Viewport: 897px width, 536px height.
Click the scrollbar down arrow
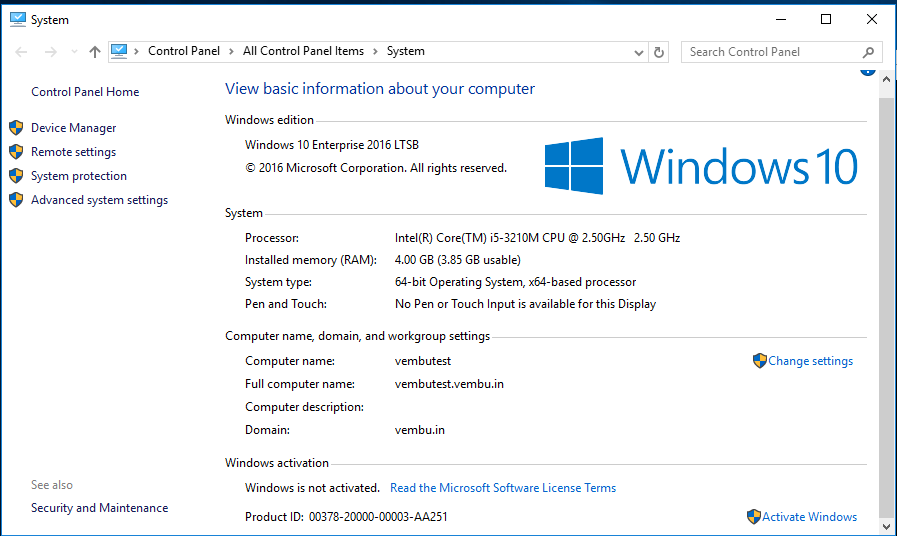click(886, 527)
